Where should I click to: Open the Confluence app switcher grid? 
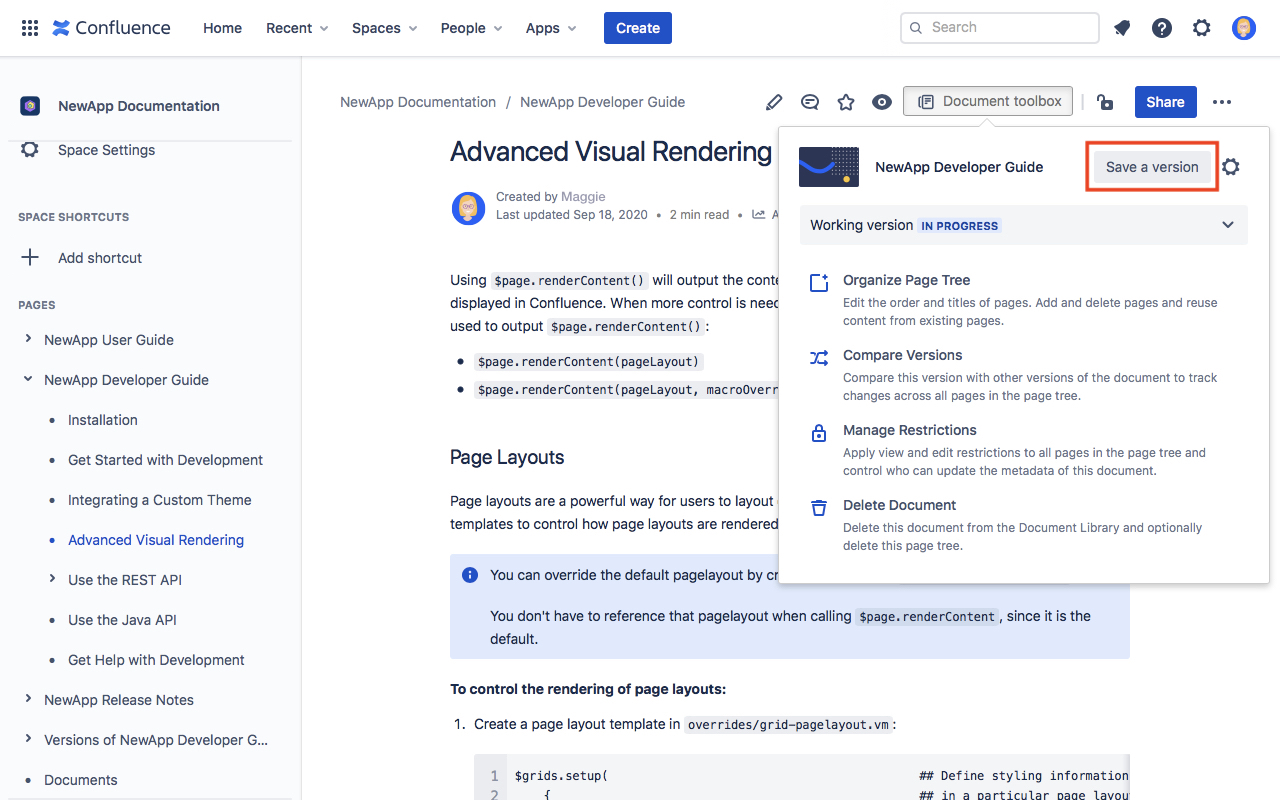tap(29, 27)
